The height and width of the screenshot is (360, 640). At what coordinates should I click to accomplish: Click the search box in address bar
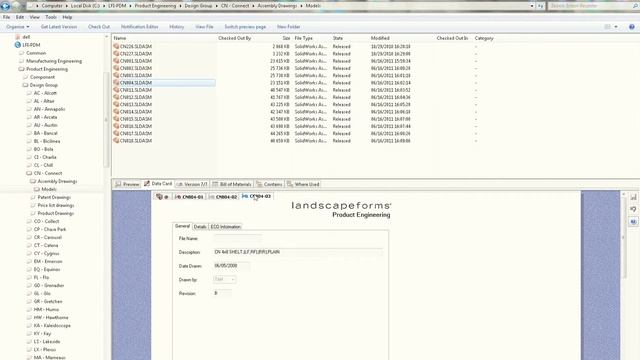click(589, 6)
